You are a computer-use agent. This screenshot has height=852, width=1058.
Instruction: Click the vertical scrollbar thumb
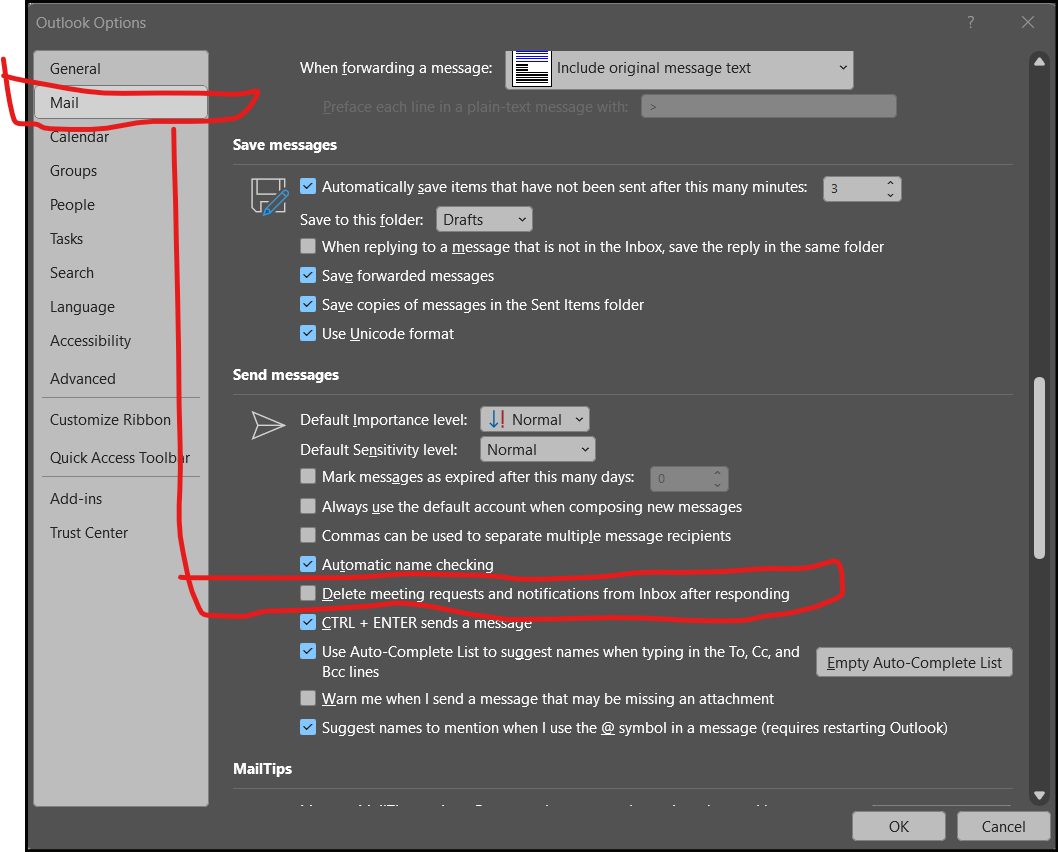coord(1039,467)
